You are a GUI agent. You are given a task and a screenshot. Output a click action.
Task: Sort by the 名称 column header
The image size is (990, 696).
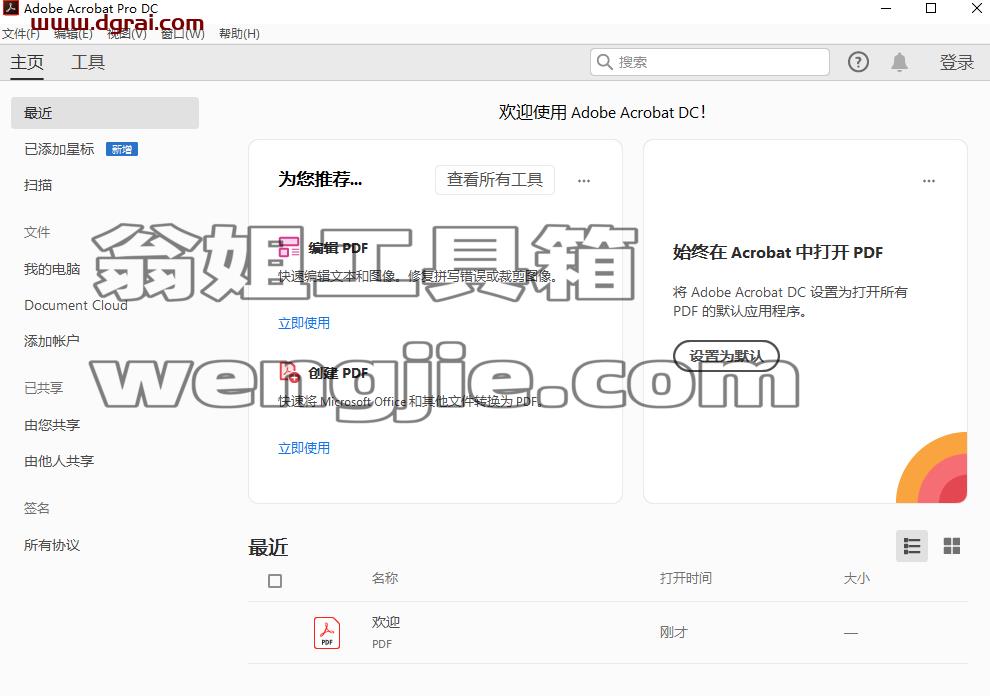tap(385, 578)
